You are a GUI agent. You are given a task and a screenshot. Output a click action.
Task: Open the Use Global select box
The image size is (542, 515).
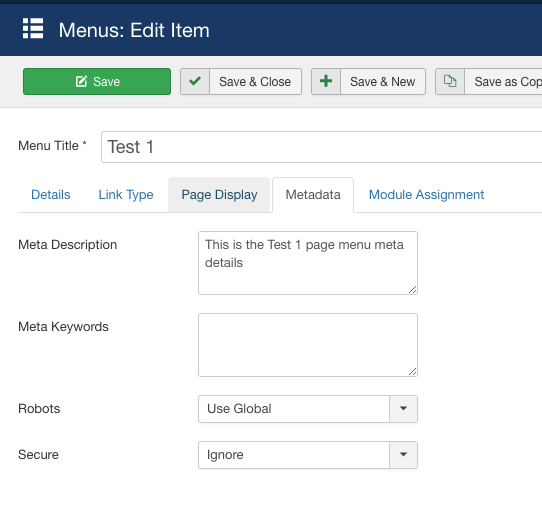(308, 409)
